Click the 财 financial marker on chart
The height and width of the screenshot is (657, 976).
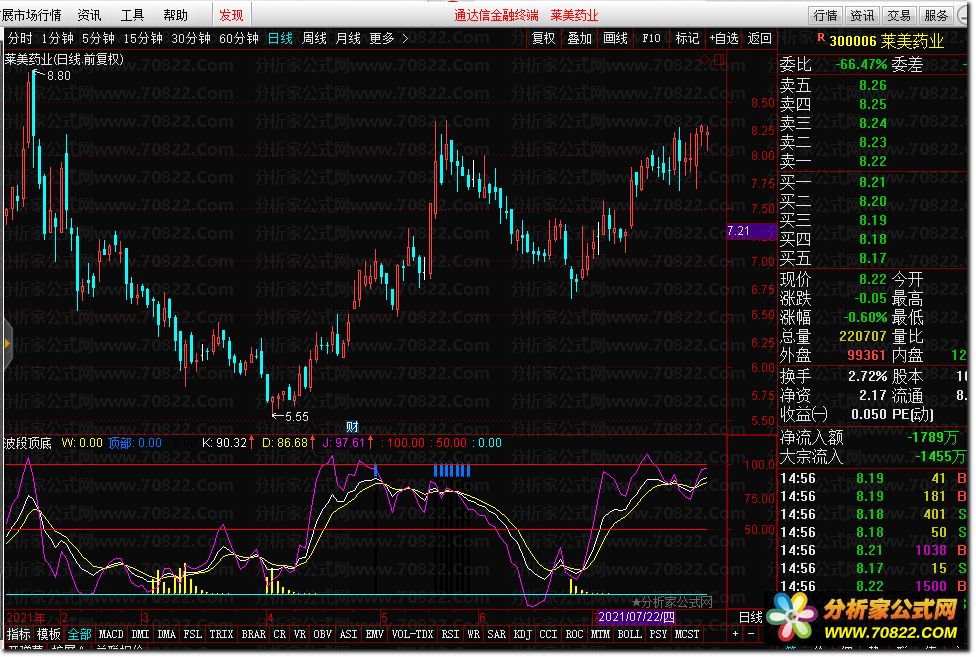(352, 427)
